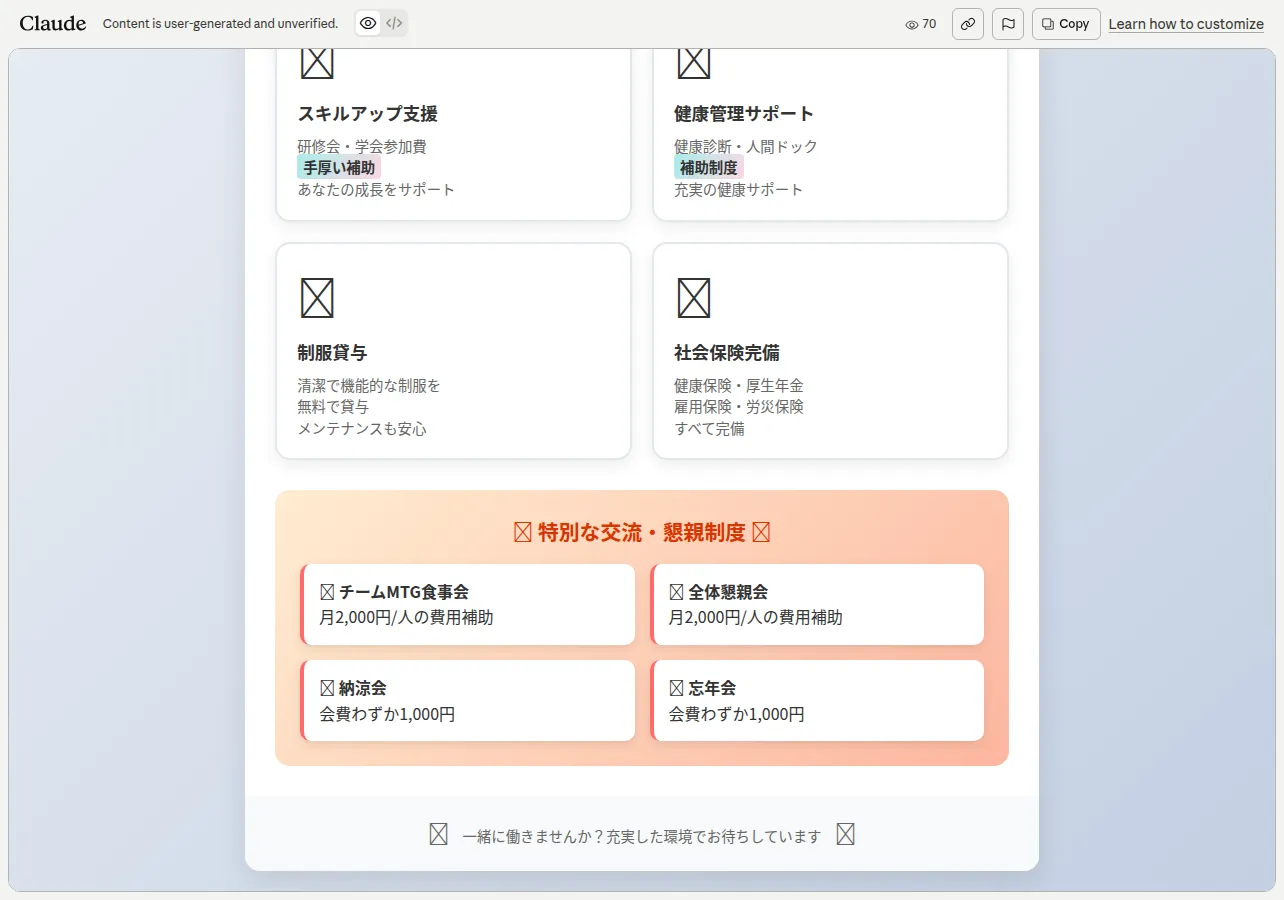The height and width of the screenshot is (900, 1284).
Task: Click the Copy button
Action: tap(1066, 24)
